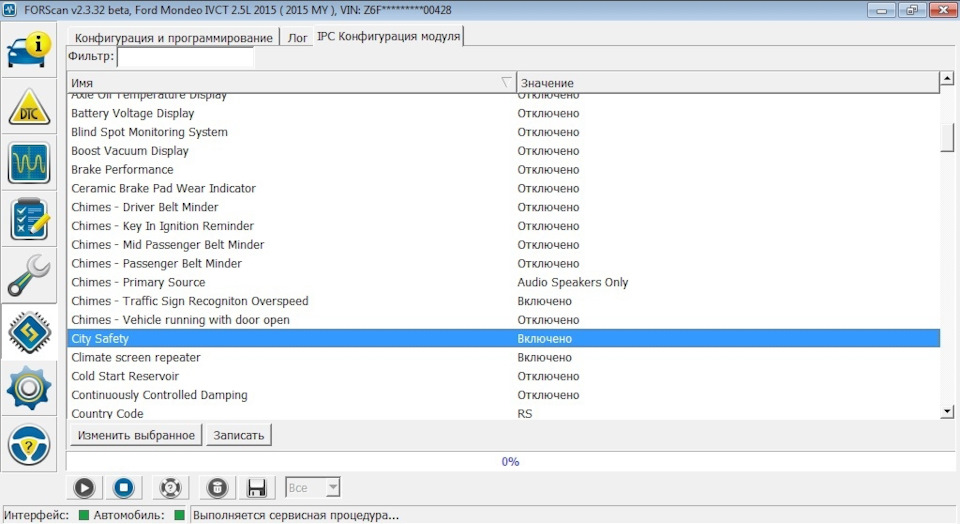
Task: Click the vertical scrollbar thumb
Action: coord(947,137)
